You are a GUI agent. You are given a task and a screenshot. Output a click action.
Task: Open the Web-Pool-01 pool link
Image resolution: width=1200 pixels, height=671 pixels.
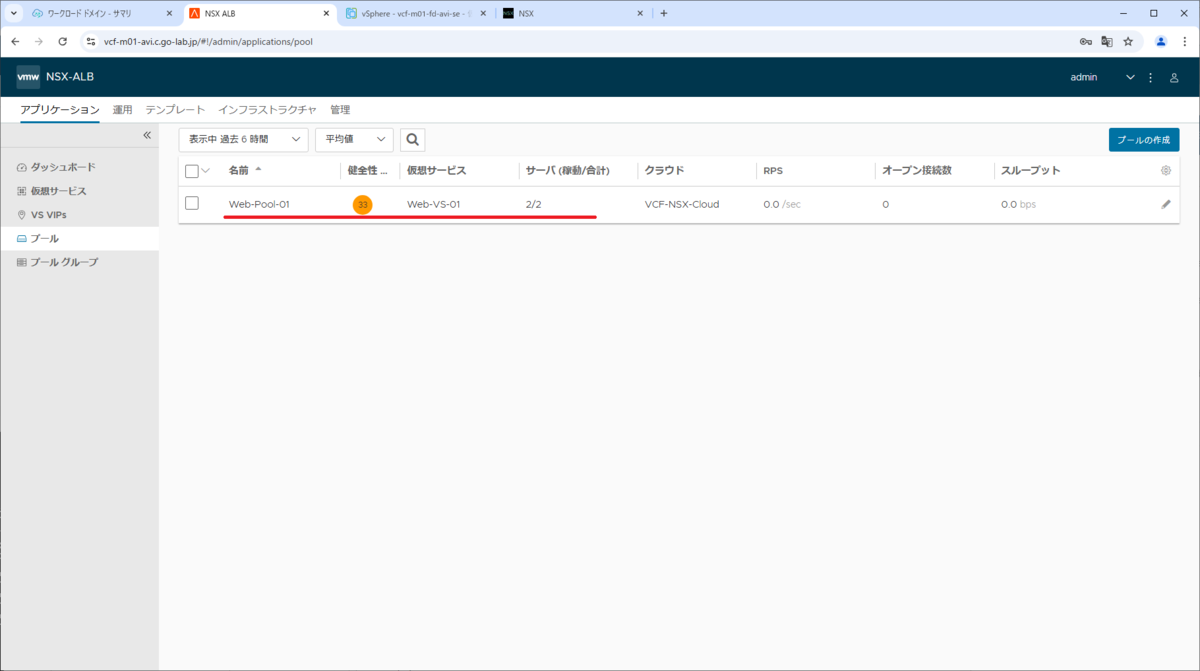(x=259, y=204)
